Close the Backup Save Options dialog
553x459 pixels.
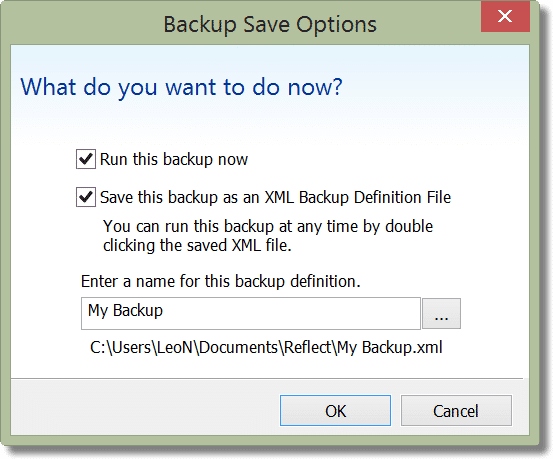click(x=505, y=16)
